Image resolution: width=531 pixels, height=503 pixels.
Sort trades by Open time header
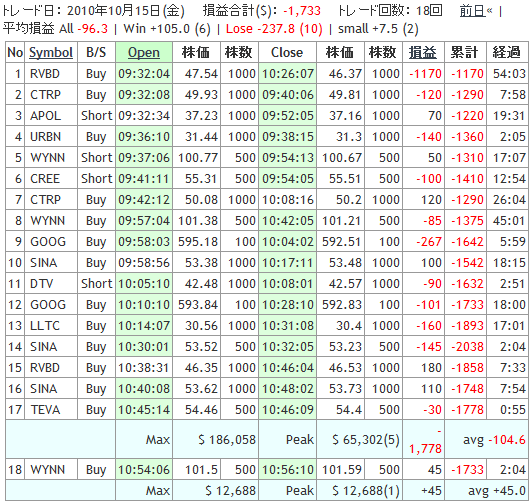coord(144,53)
